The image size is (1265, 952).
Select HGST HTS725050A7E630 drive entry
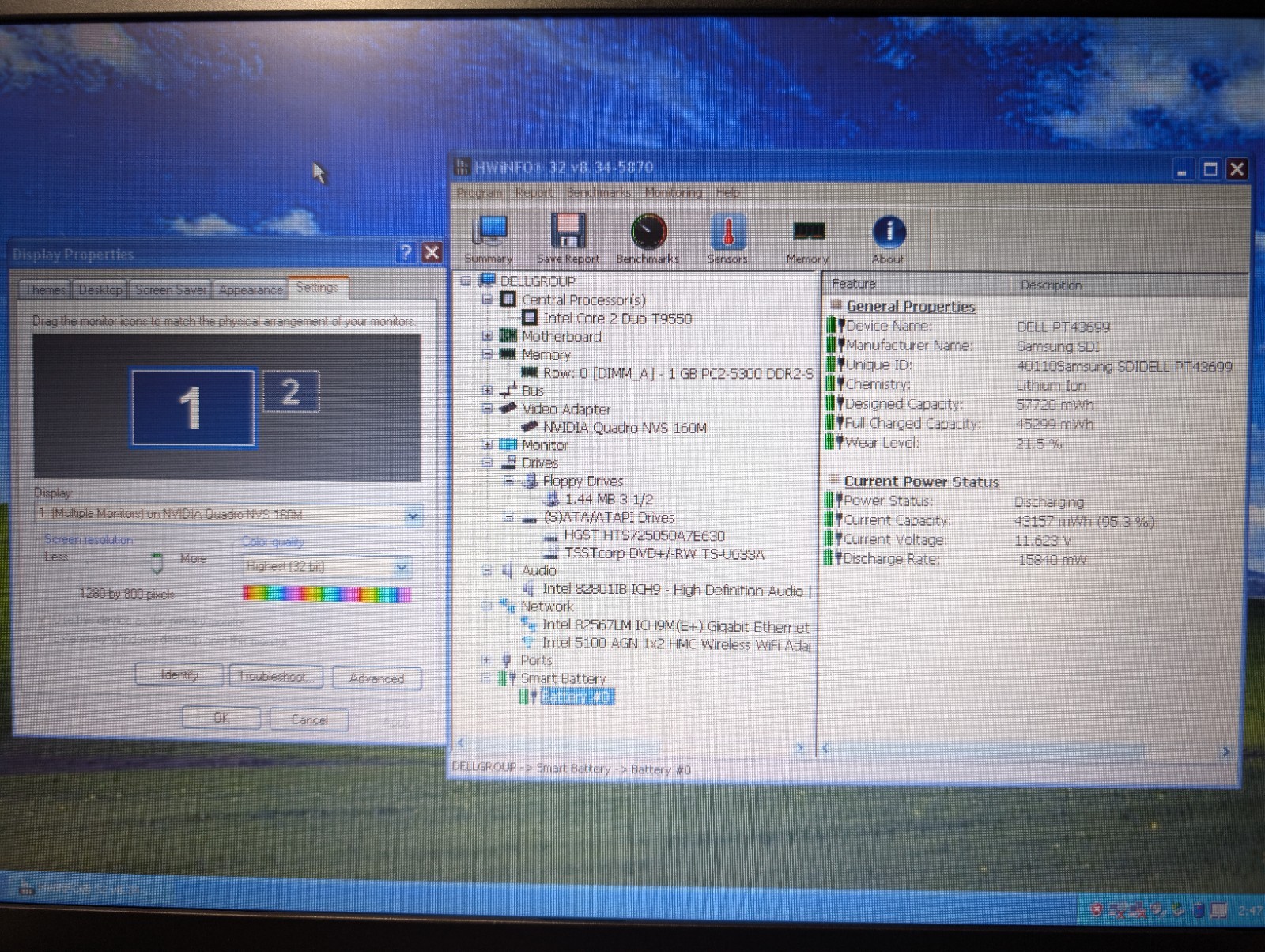click(644, 535)
